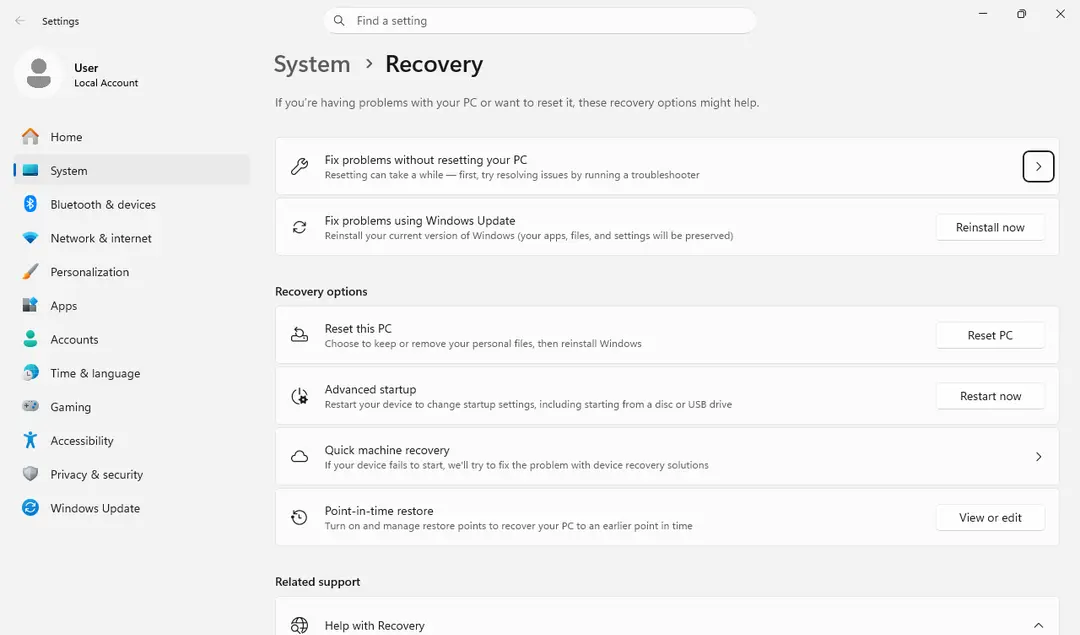Open Network & internet settings
This screenshot has height=635, width=1080.
click(x=132, y=238)
